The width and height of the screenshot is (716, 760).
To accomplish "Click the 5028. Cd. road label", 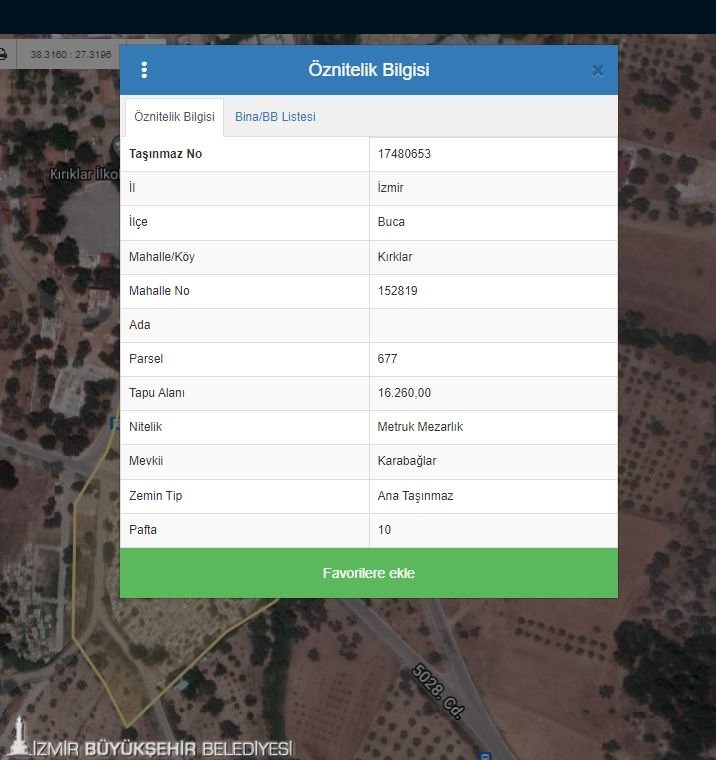I will 438,692.
